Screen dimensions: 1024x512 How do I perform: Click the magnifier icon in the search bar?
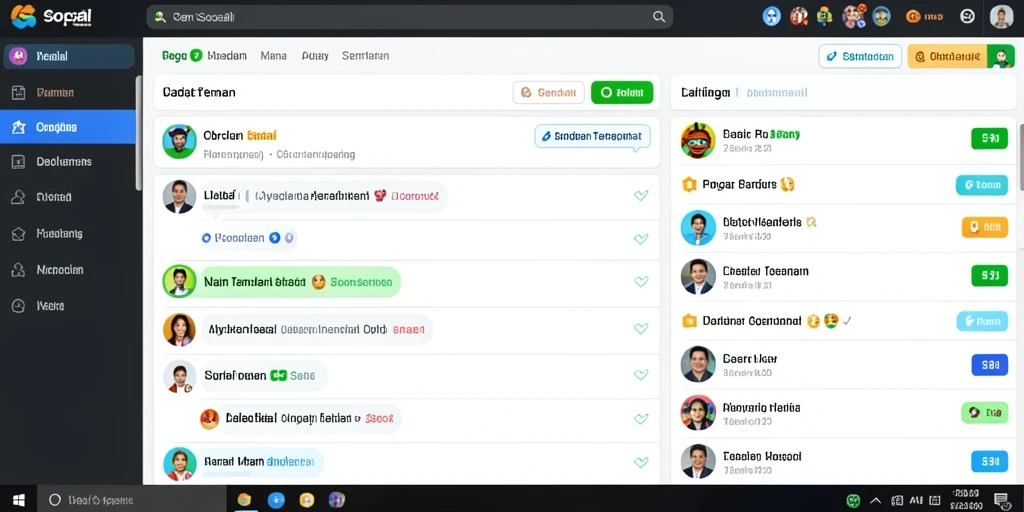[659, 17]
